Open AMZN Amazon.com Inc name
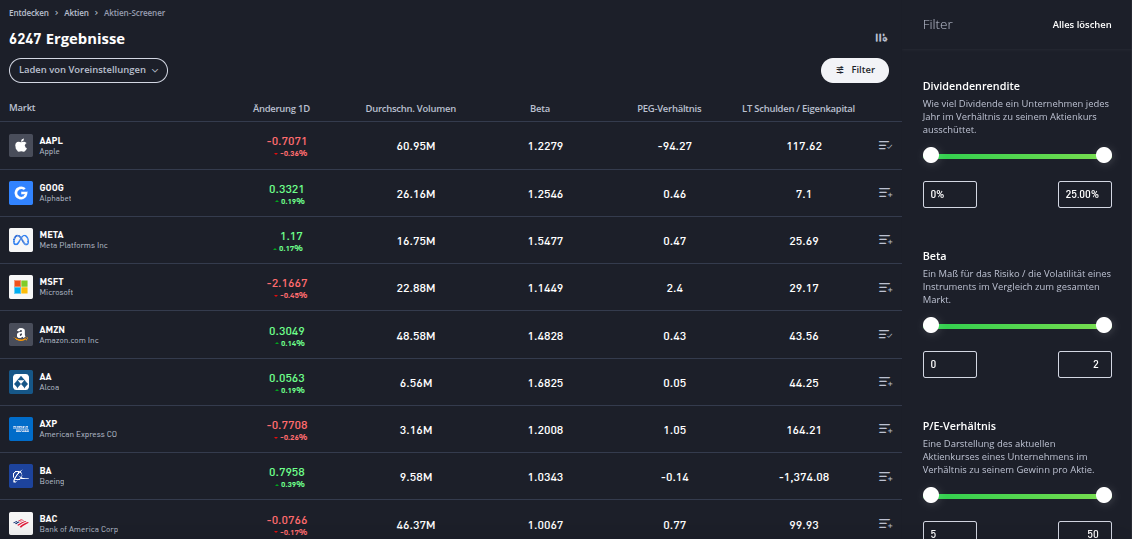The width and height of the screenshot is (1132, 539). pos(69,334)
